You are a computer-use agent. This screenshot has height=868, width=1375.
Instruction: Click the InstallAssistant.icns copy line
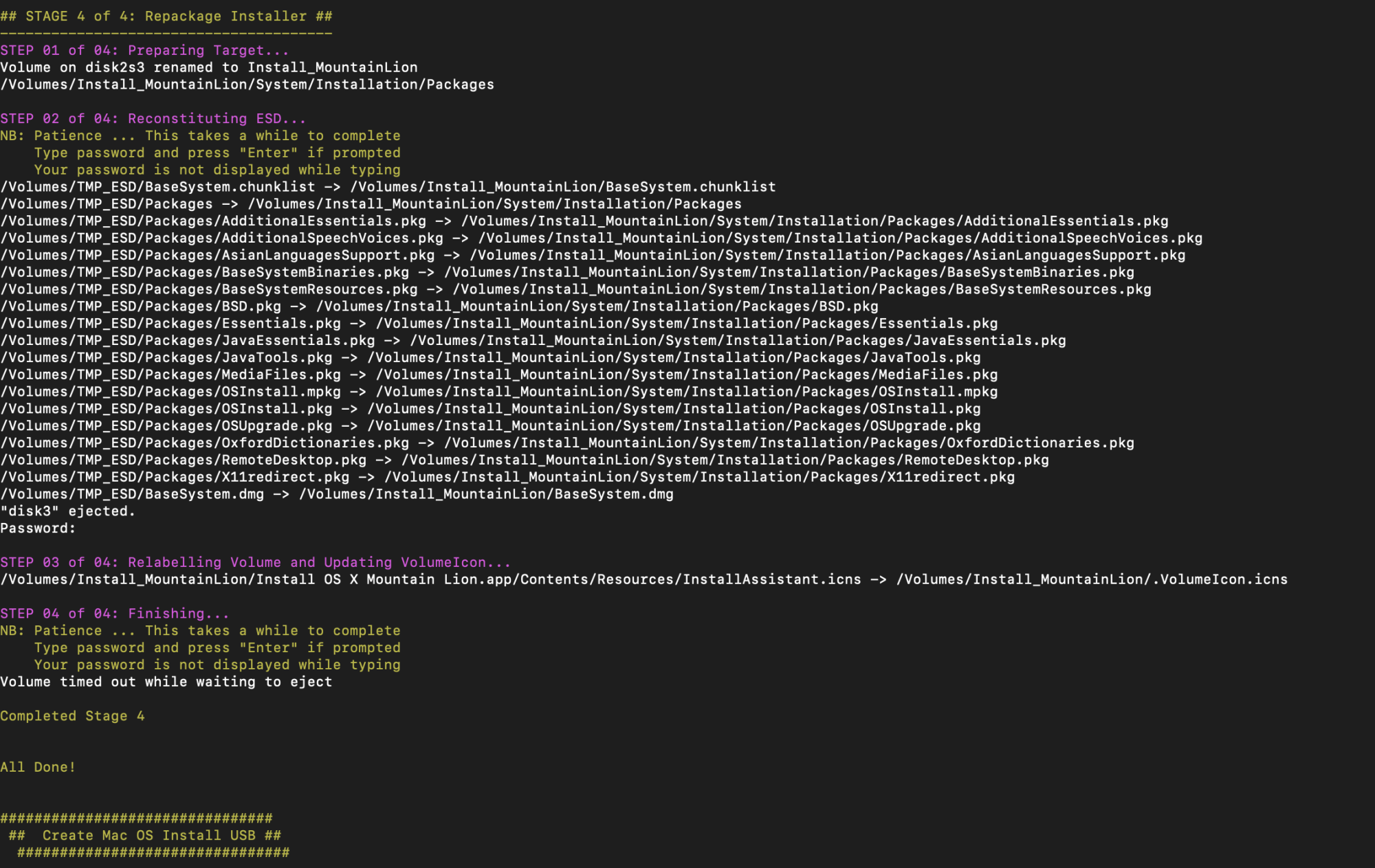(643, 579)
